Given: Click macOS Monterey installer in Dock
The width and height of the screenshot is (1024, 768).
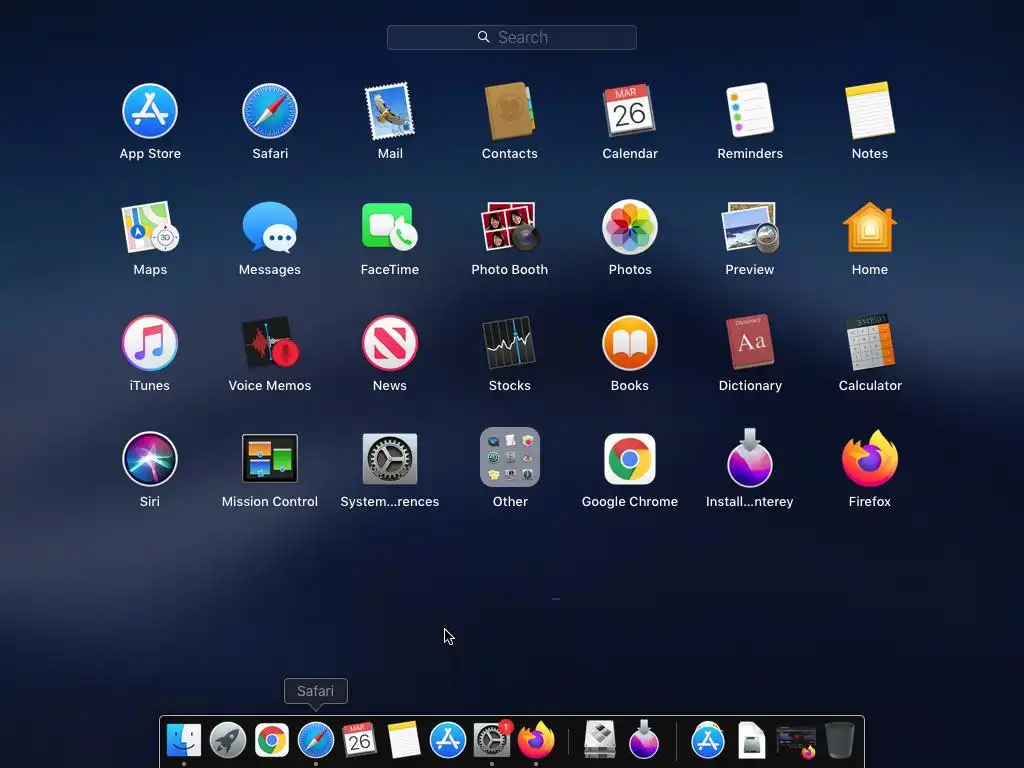Looking at the screenshot, I should [x=643, y=740].
